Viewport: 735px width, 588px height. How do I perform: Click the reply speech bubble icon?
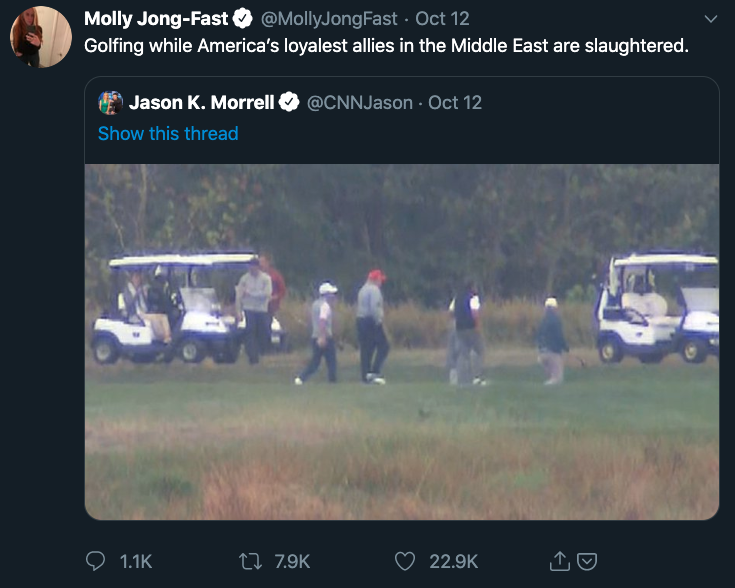[x=97, y=561]
